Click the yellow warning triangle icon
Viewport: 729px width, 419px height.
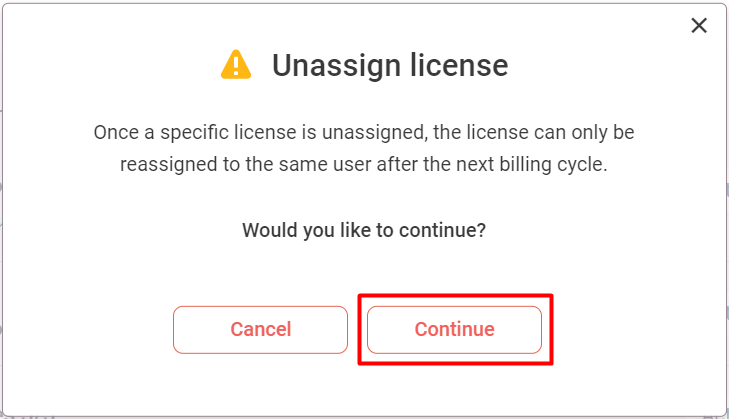tap(236, 64)
